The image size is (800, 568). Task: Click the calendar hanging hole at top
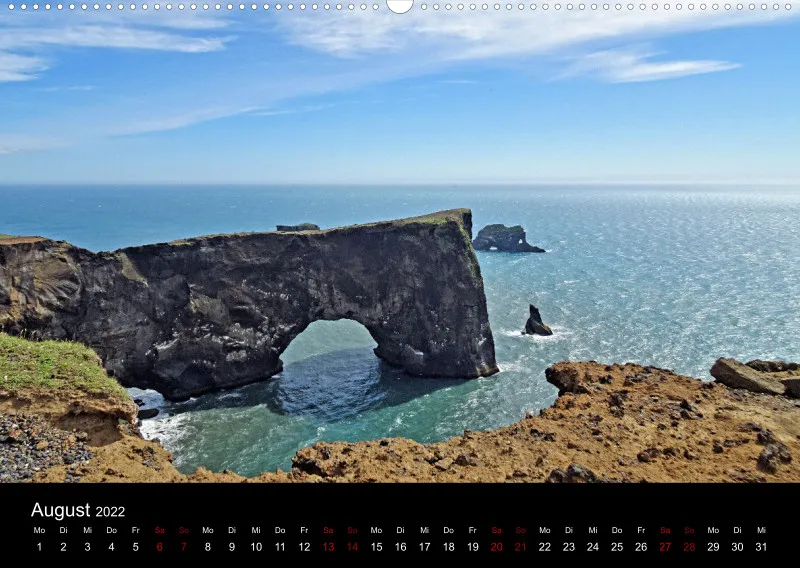pos(400,5)
